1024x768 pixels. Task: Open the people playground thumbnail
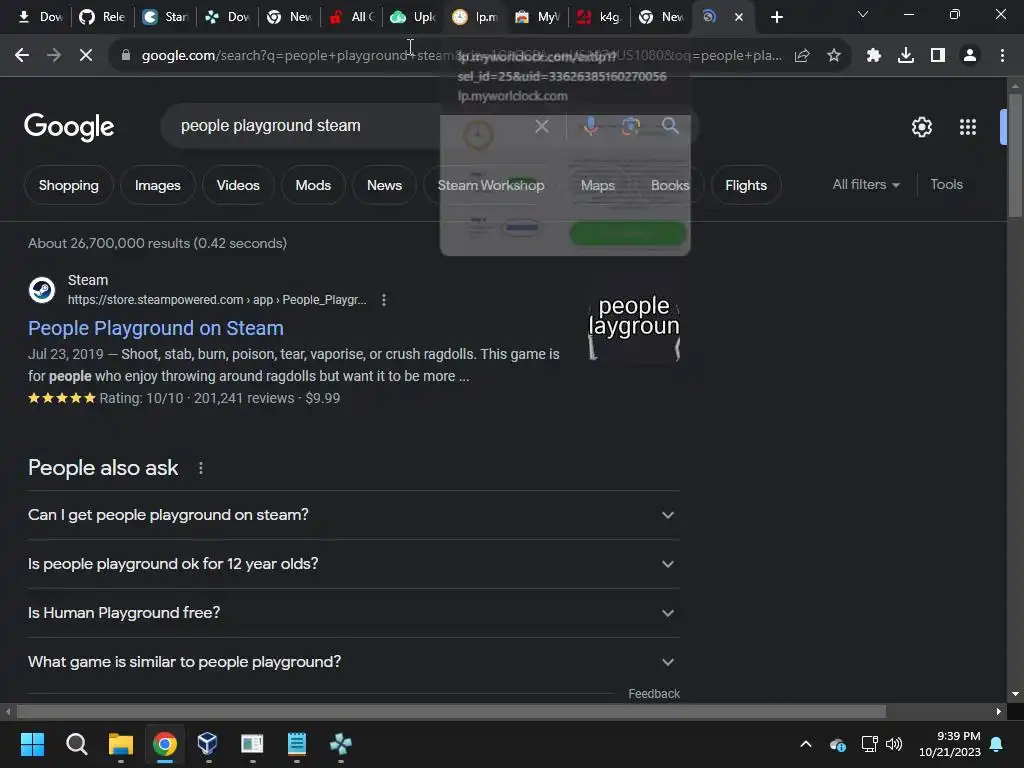pyautogui.click(x=633, y=319)
